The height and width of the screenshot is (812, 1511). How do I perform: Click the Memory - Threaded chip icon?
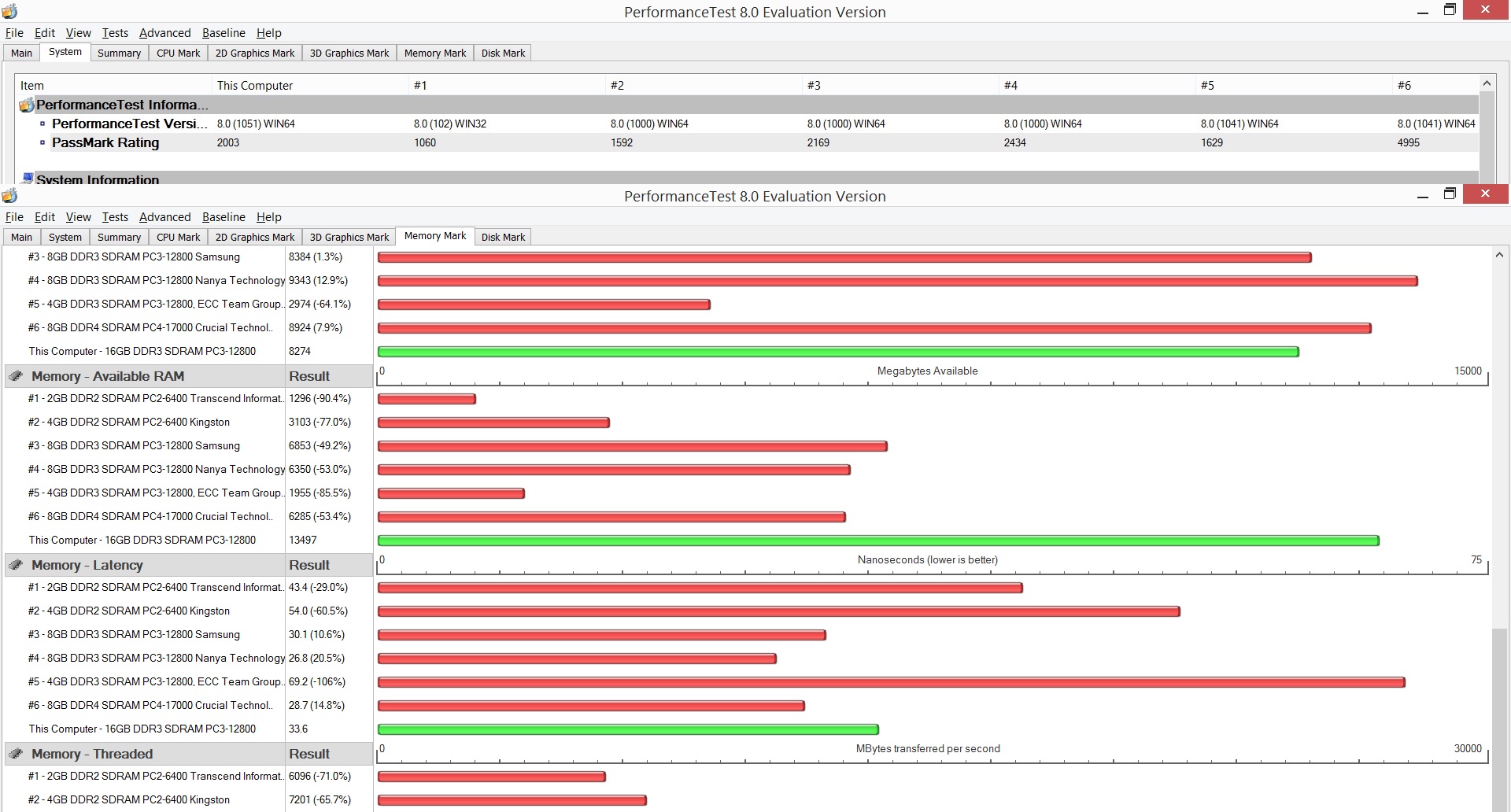tap(16, 754)
